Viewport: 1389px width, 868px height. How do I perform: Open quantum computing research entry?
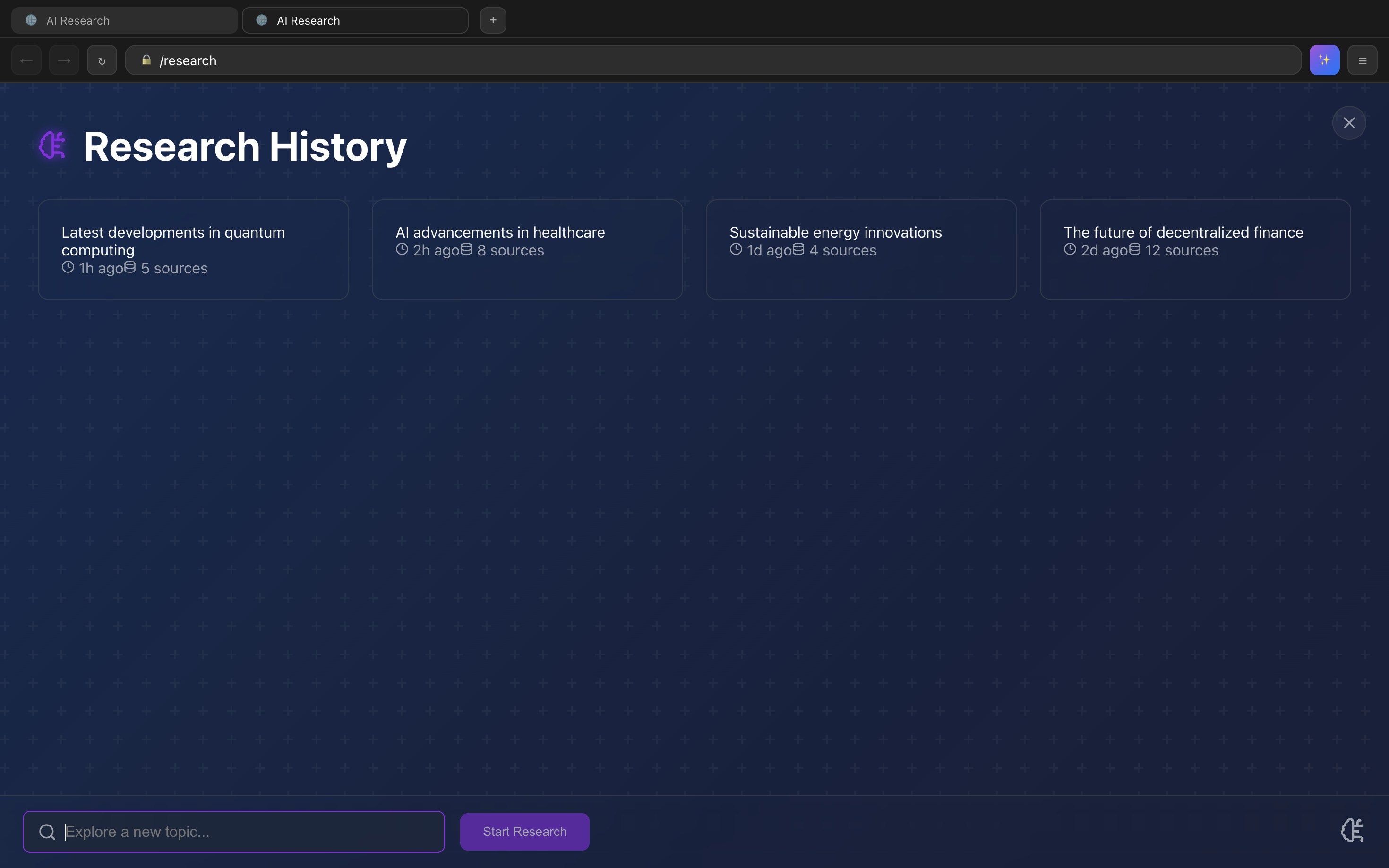pos(193,250)
